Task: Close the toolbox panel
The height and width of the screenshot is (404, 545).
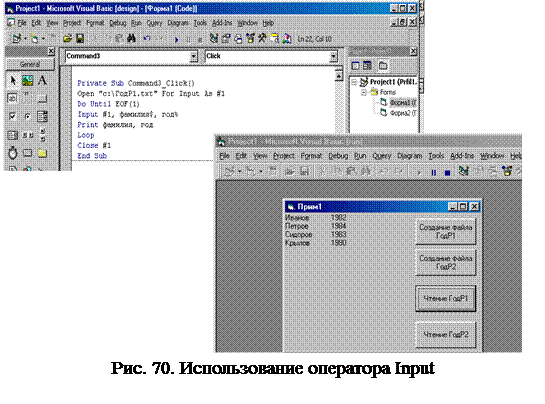Action: click(x=51, y=51)
